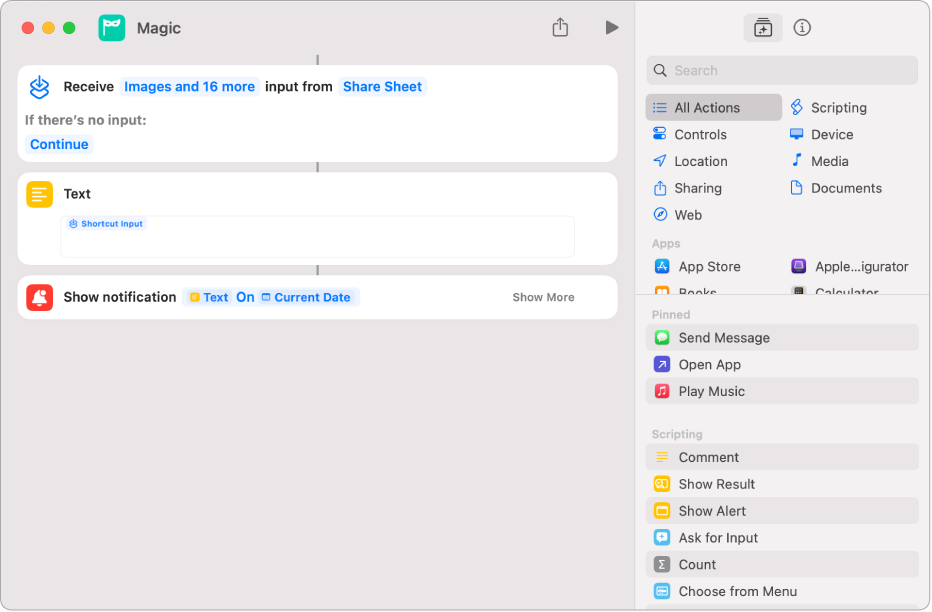The image size is (932, 612).
Task: Click the Current Date variable token
Action: tap(306, 297)
